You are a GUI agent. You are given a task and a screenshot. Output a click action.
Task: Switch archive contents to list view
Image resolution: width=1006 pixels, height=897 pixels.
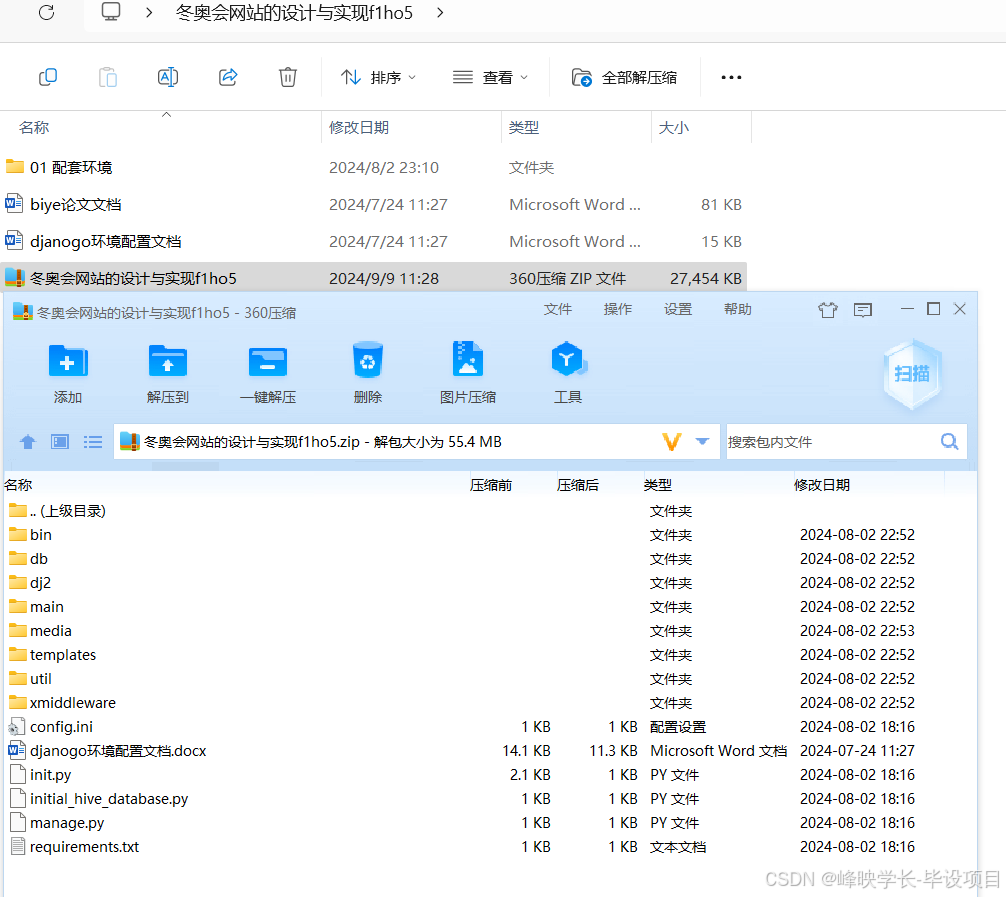click(x=93, y=441)
